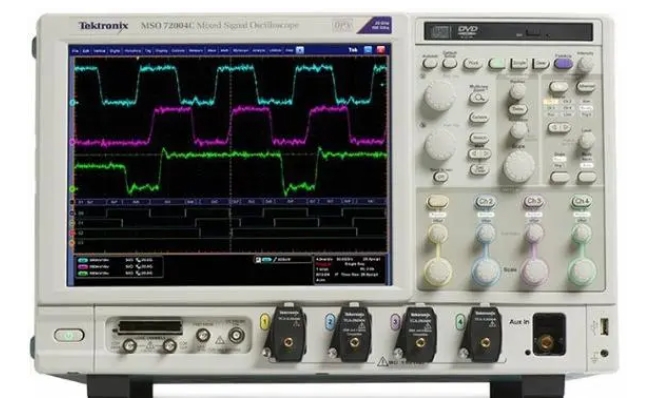Click the blue minimize button on the scope screen
Viewport: 653px width, 399px height.
pyautogui.click(x=368, y=50)
